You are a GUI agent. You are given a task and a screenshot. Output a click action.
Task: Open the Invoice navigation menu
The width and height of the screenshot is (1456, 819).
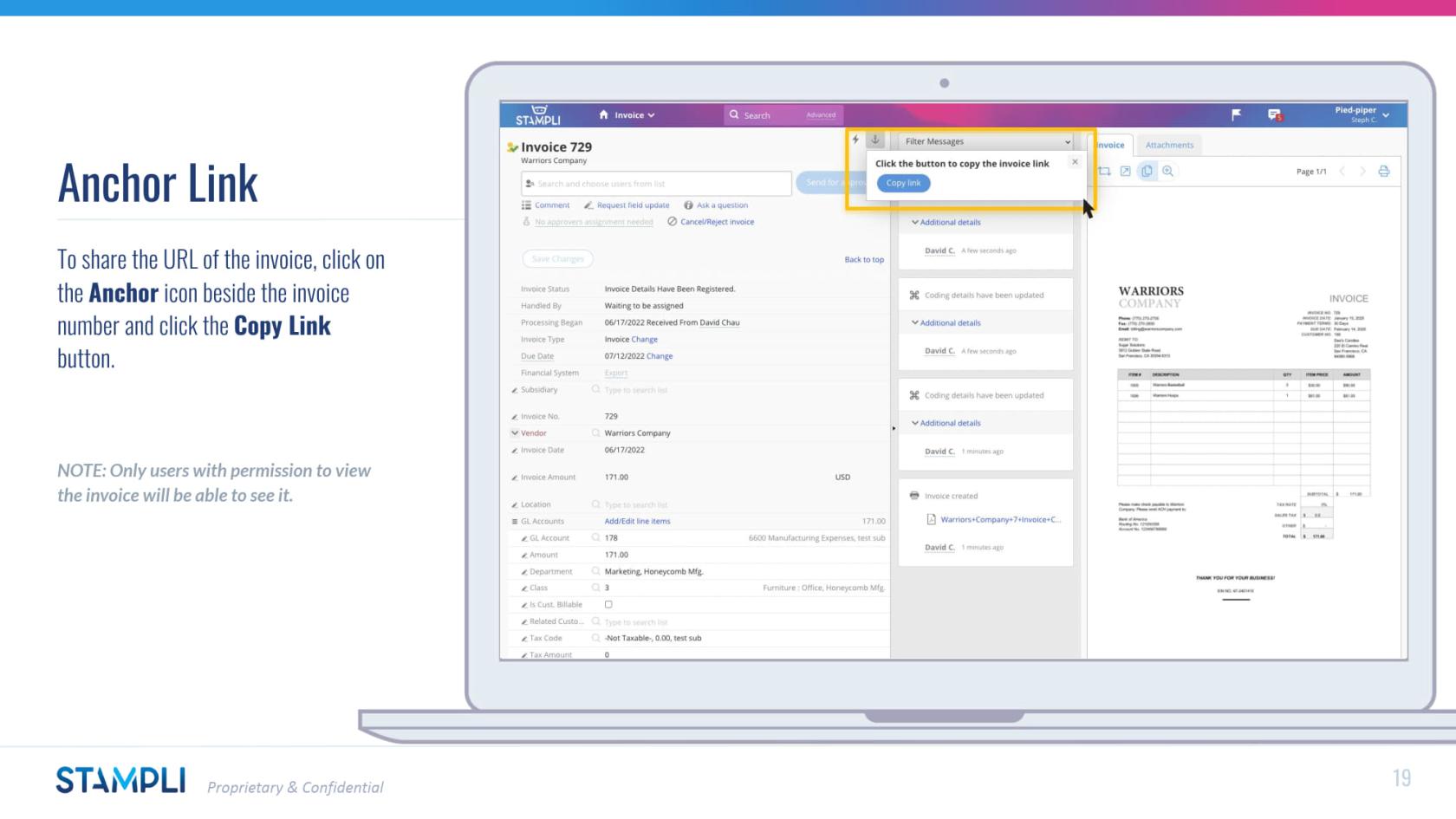coord(634,115)
